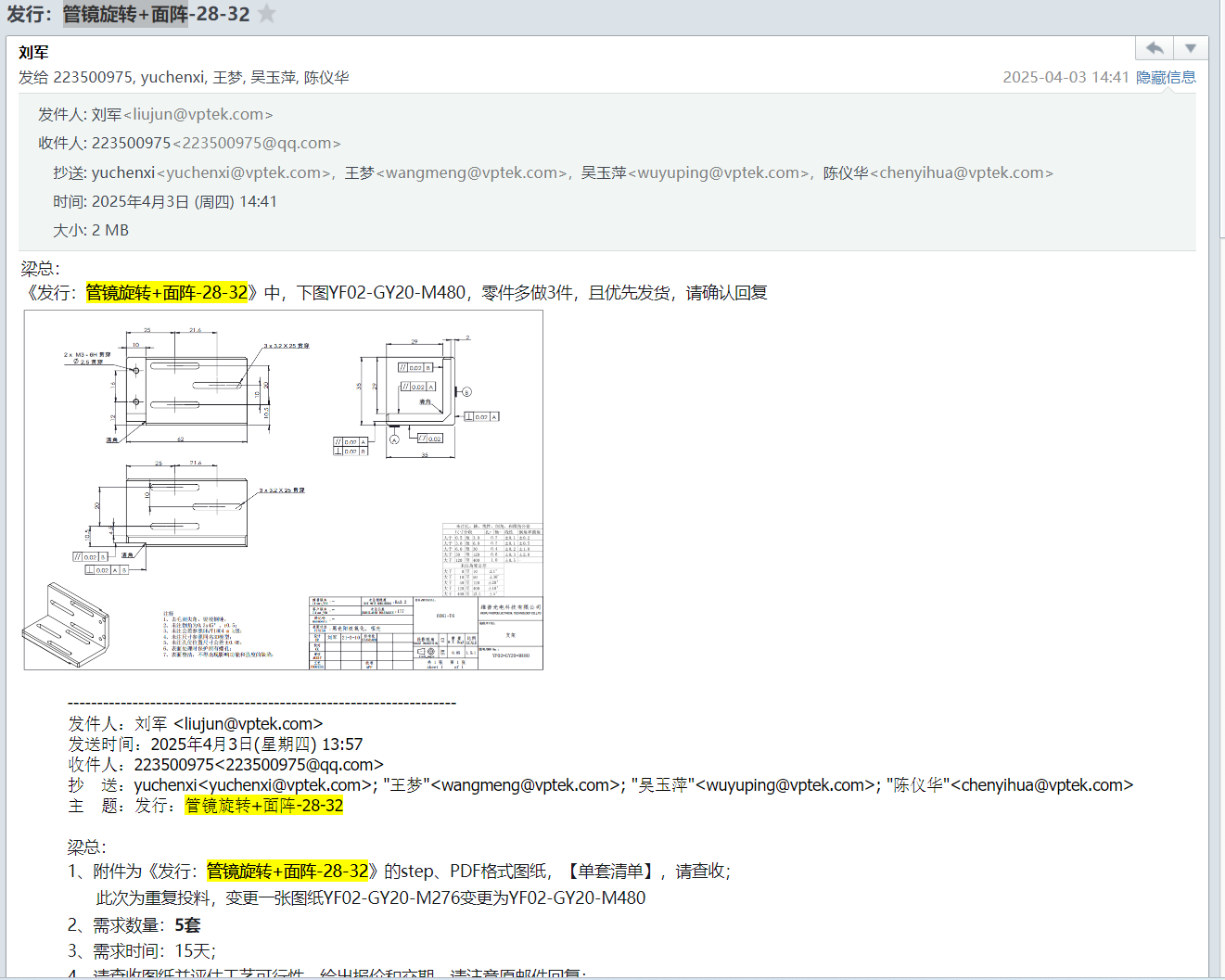Click quoted sender liujun@vptek.com in forwarded header
1225x980 pixels.
coord(249,724)
